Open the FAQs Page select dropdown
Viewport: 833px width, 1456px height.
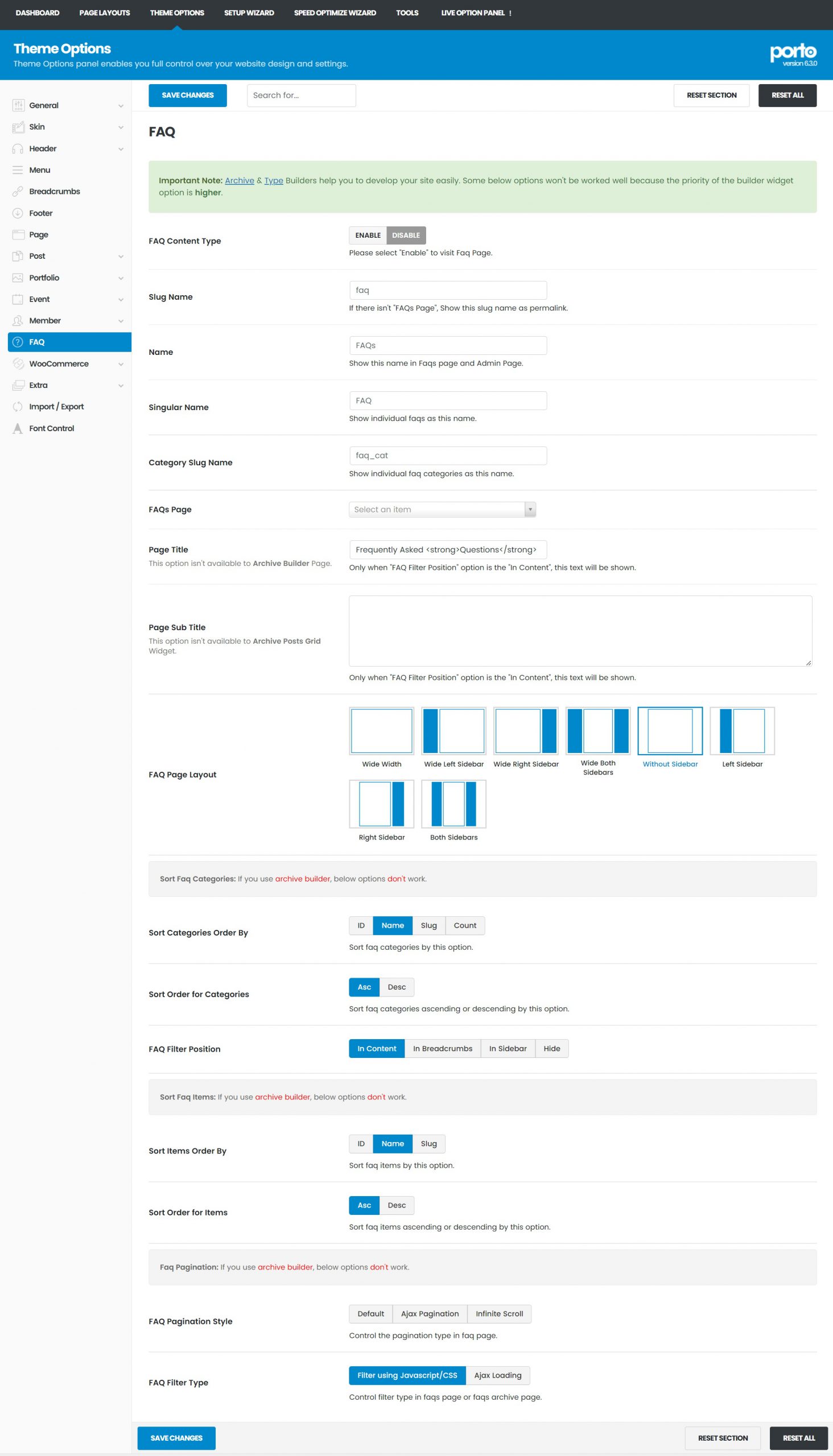442,510
